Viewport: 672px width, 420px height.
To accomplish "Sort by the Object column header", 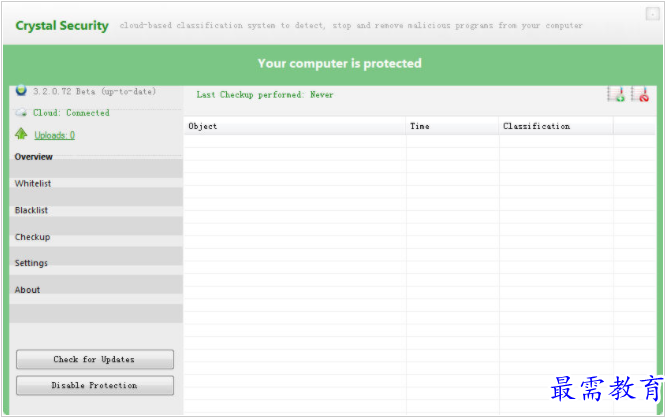I will pyautogui.click(x=295, y=126).
